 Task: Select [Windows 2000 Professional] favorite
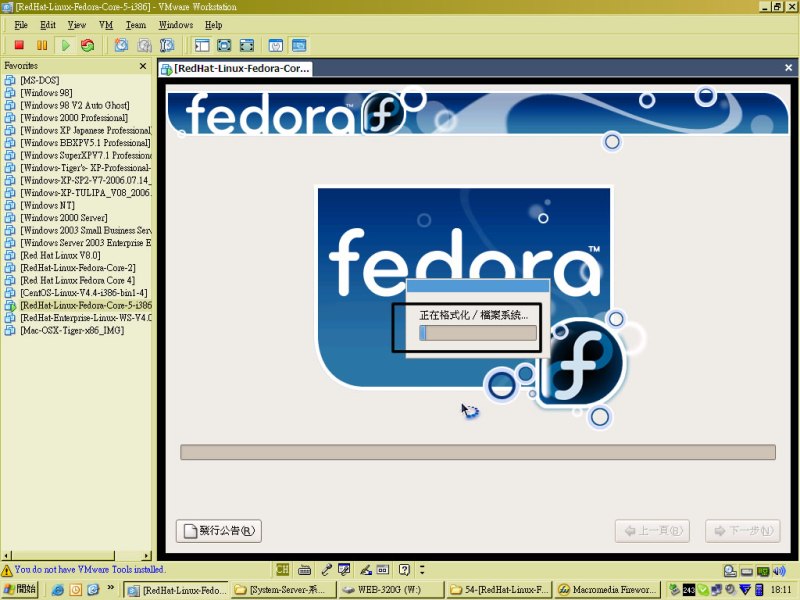click(x=74, y=118)
